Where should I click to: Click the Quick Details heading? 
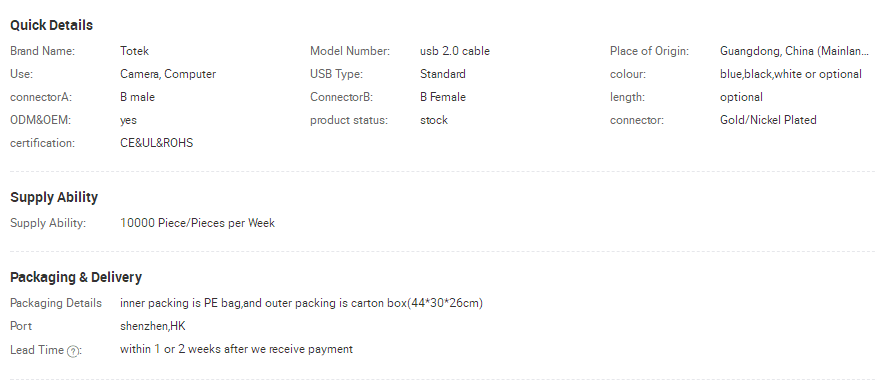pos(51,25)
